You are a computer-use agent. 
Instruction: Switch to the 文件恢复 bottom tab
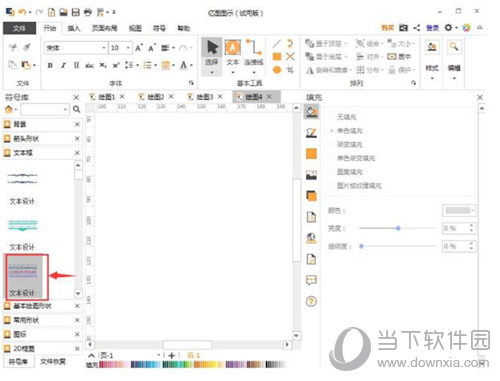53,362
